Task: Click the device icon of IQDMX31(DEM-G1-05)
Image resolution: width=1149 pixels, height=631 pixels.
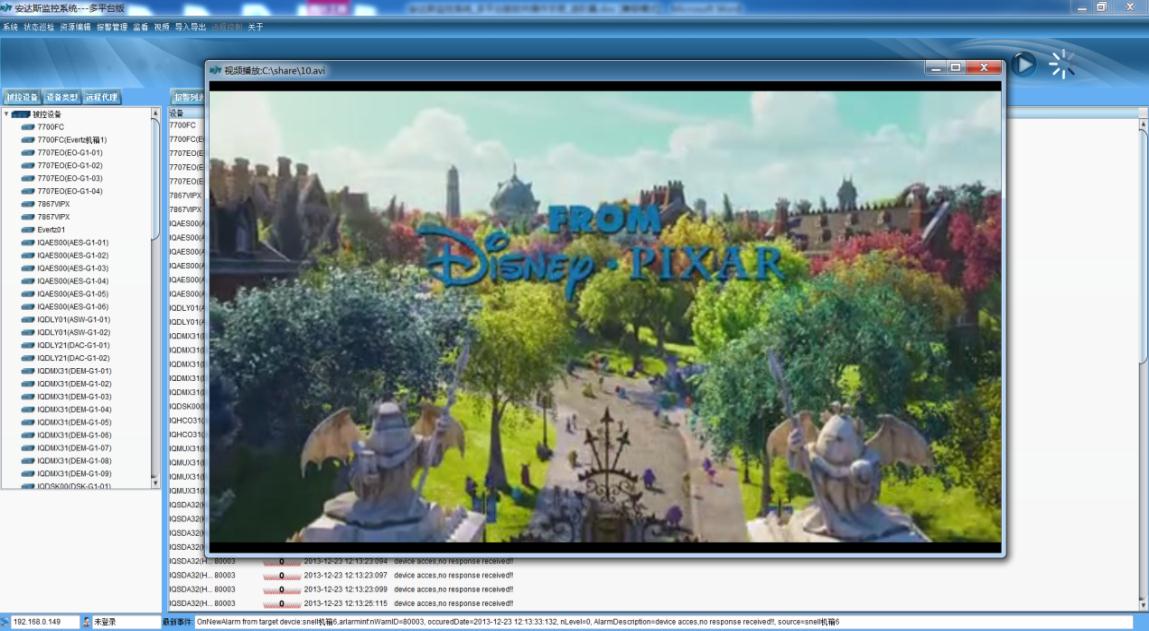Action: tap(28, 422)
